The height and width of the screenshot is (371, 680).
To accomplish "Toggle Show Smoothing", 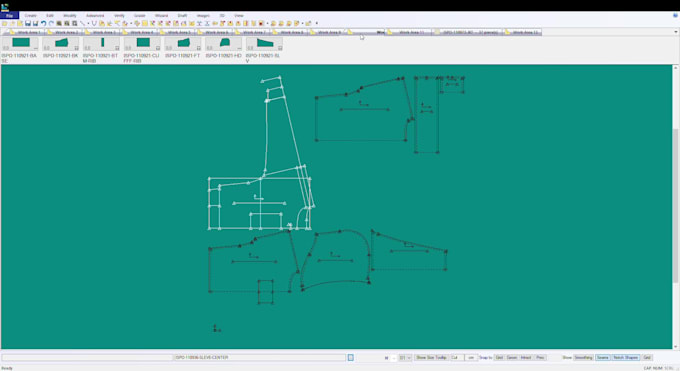I will [583, 358].
